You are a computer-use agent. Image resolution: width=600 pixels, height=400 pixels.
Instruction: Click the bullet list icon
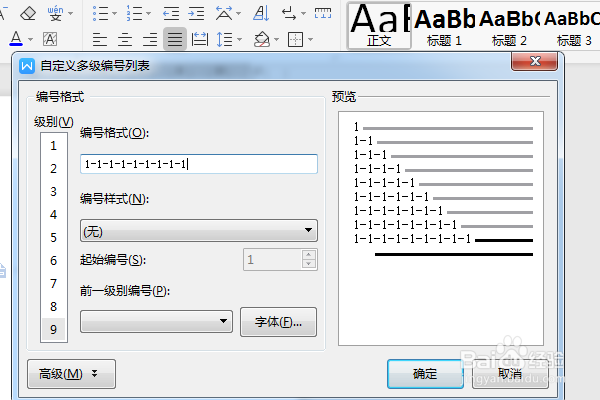coord(100,13)
